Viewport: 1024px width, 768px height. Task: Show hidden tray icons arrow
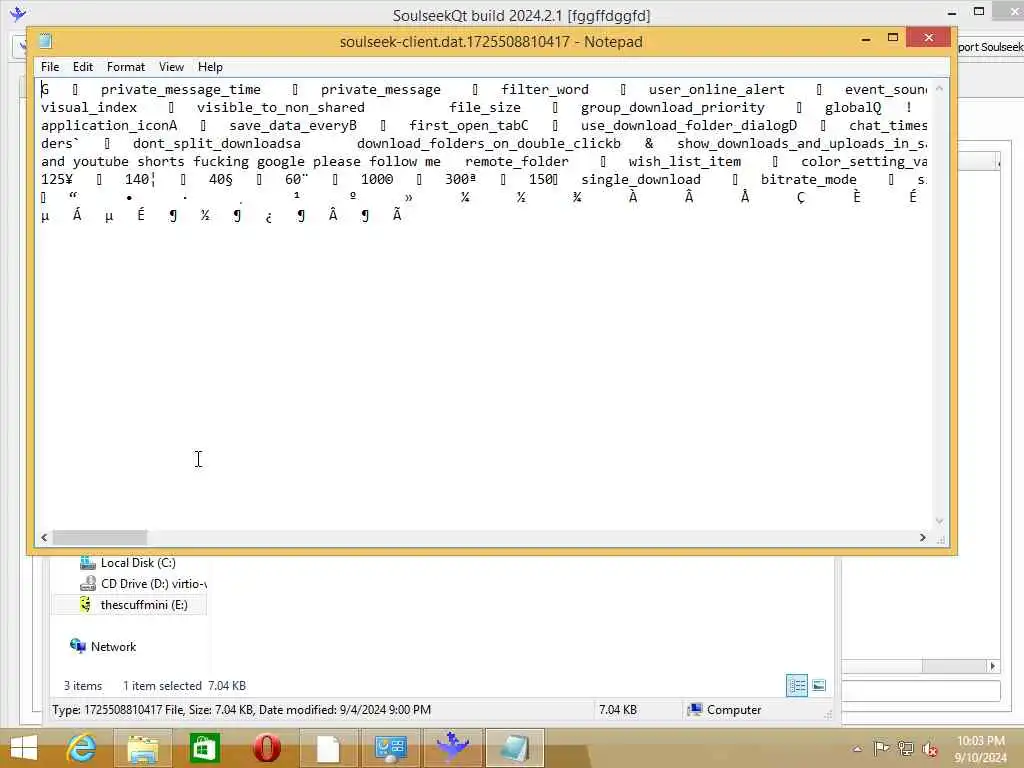pos(857,748)
